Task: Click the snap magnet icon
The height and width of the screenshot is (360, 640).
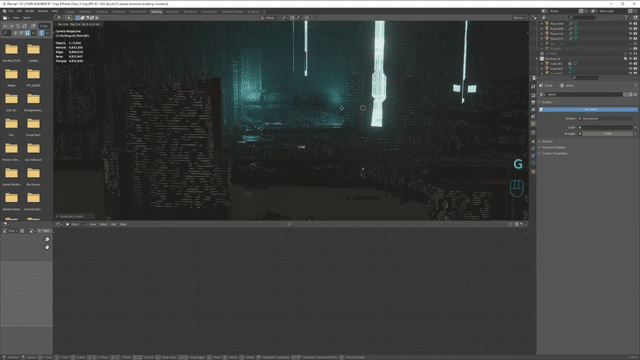Action: tap(292, 18)
